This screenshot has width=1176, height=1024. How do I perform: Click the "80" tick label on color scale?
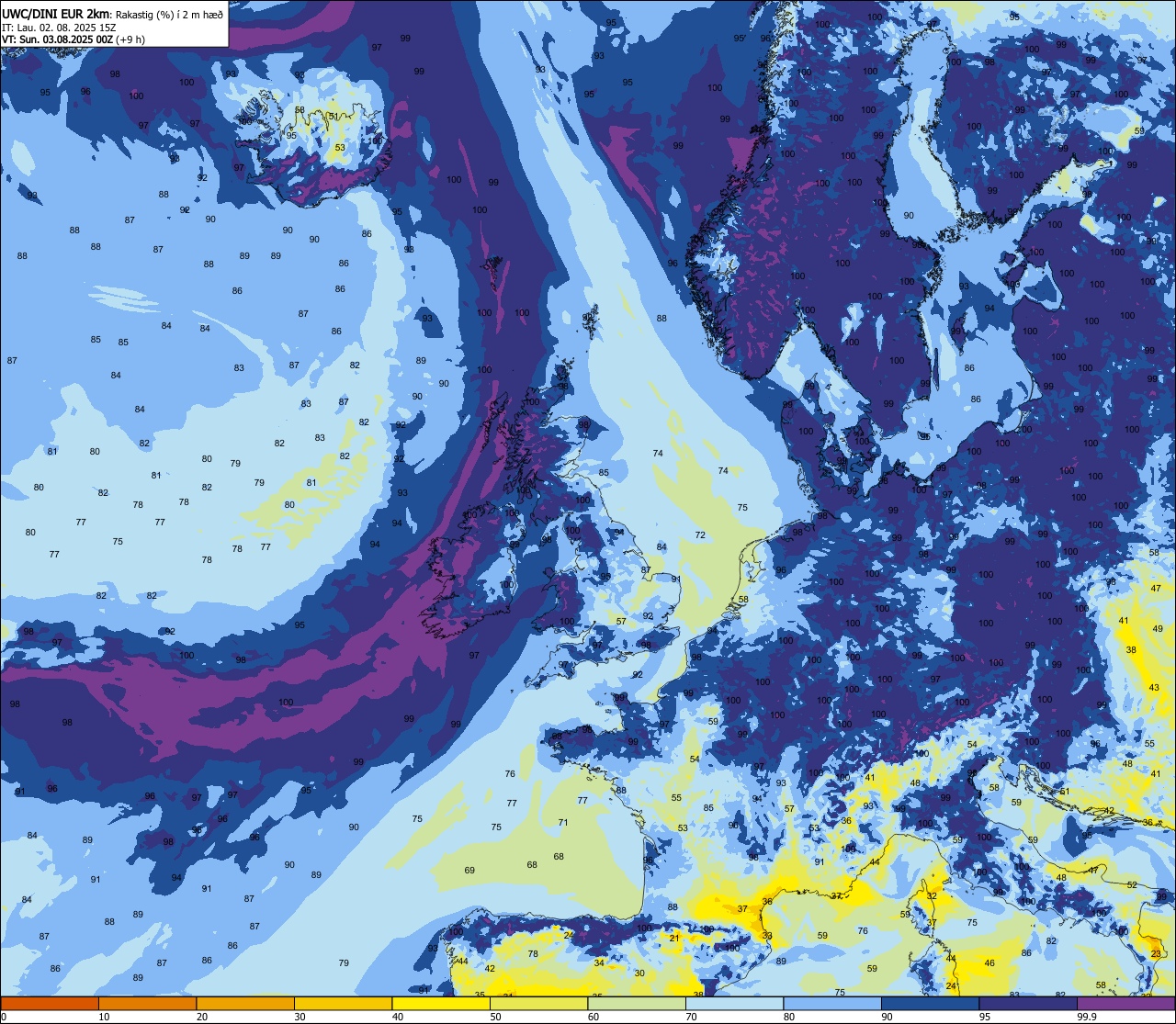tap(789, 1017)
